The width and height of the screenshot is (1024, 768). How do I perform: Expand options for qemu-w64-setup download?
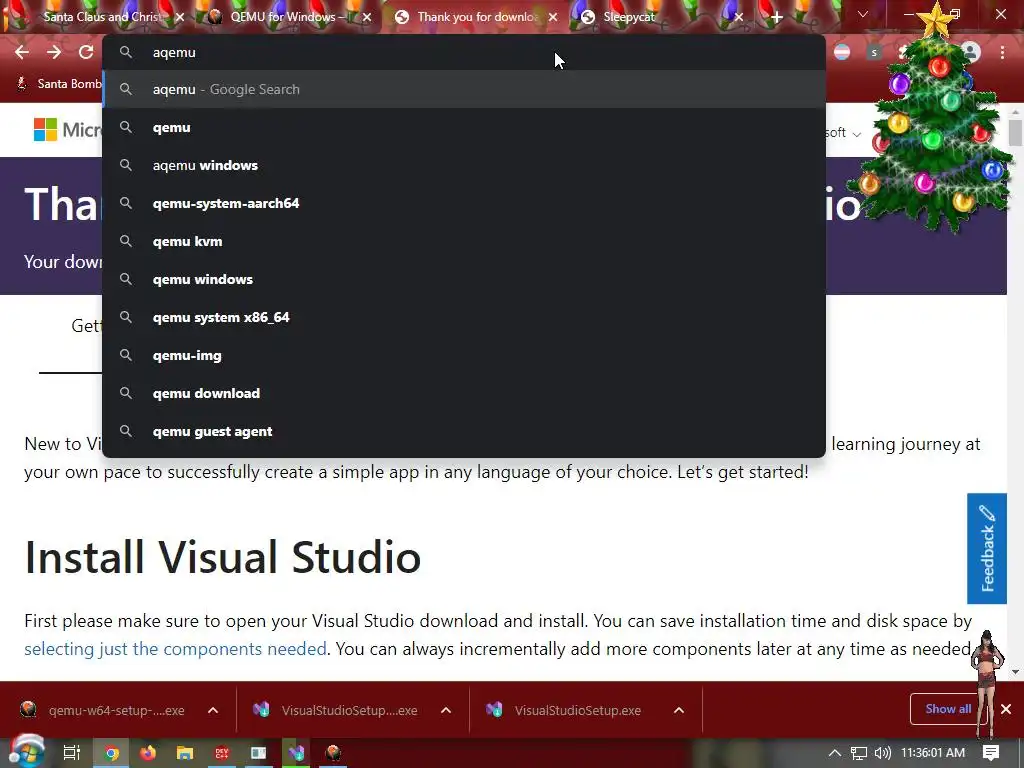(213, 710)
